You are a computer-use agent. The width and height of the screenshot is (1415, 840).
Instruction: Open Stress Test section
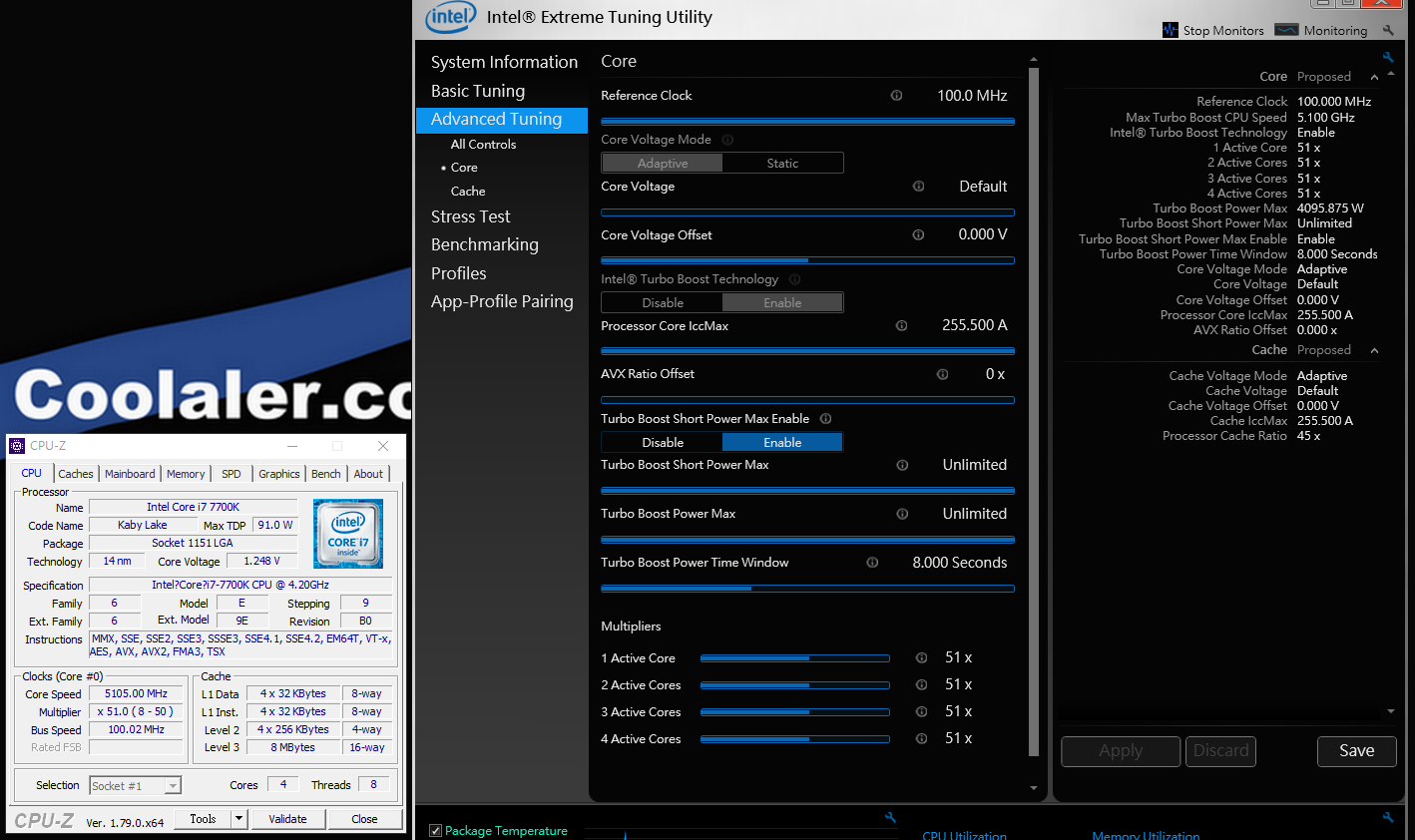tap(471, 216)
